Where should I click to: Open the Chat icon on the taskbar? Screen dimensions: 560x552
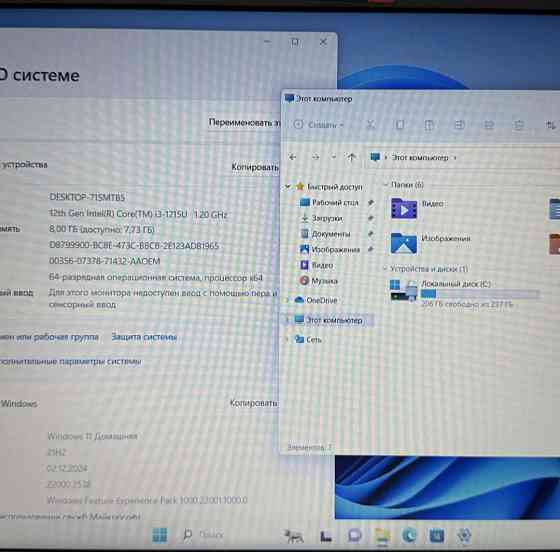pyautogui.click(x=355, y=536)
